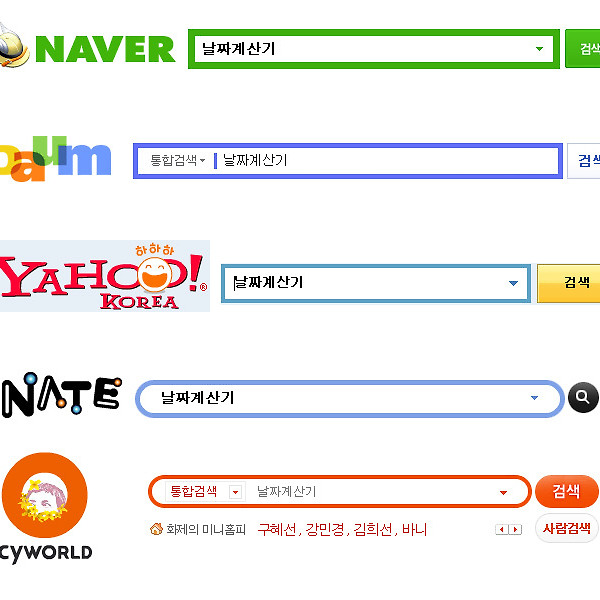Click Nate's black magnifier search button
This screenshot has height=600, width=600.
(583, 397)
